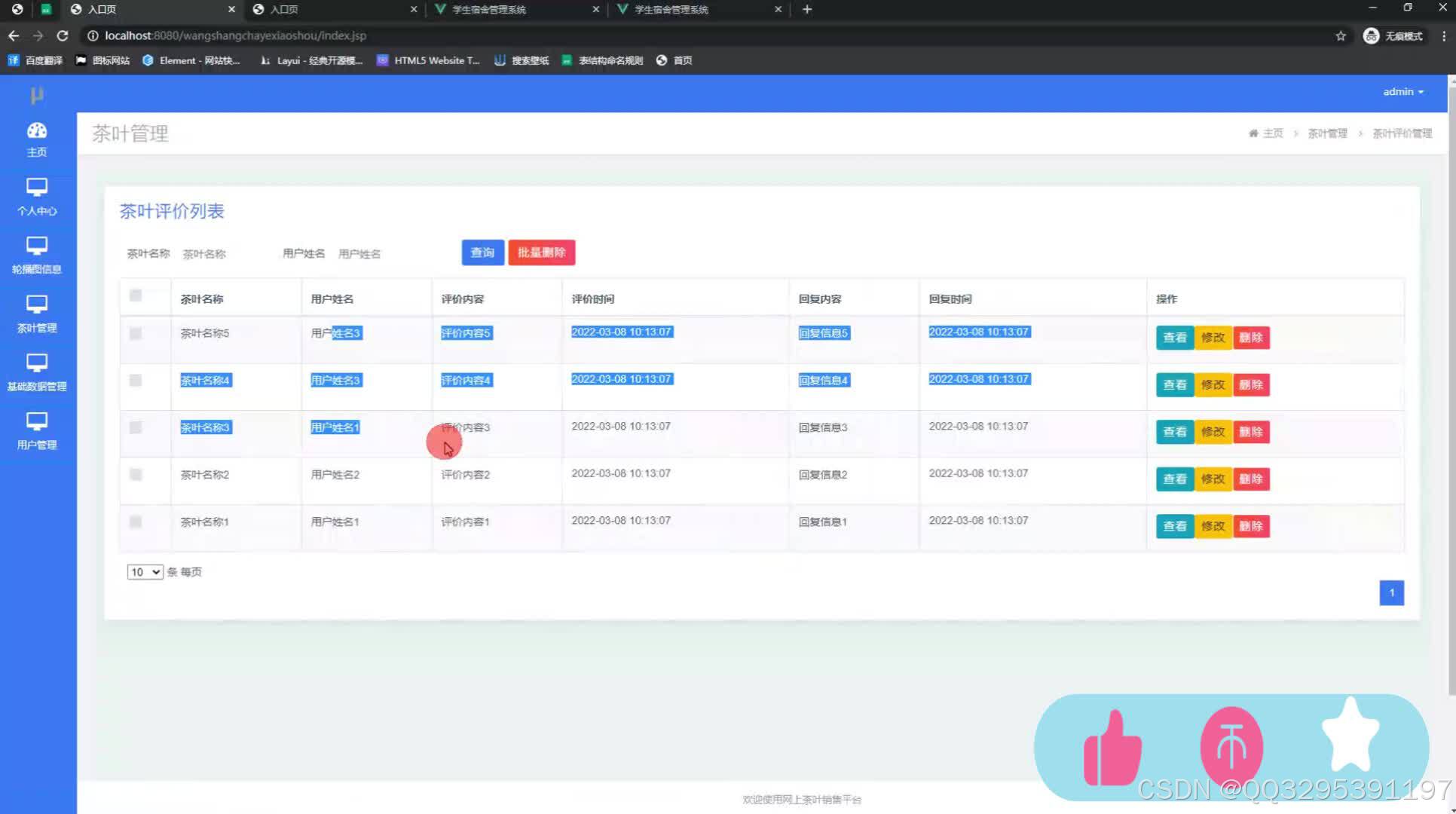Screen dimensions: 1456x814
Task: Go back with the browser back arrow
Action: tap(14, 35)
